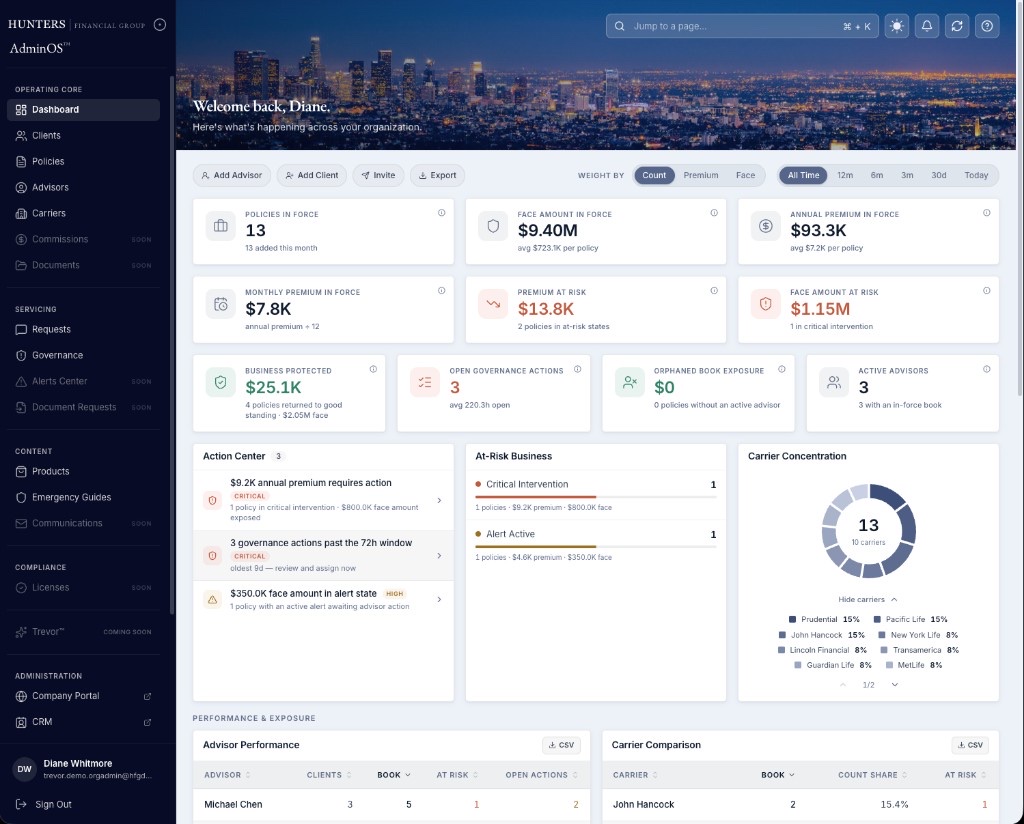
Task: Sort Advisor Performance by Book column
Action: [394, 775]
